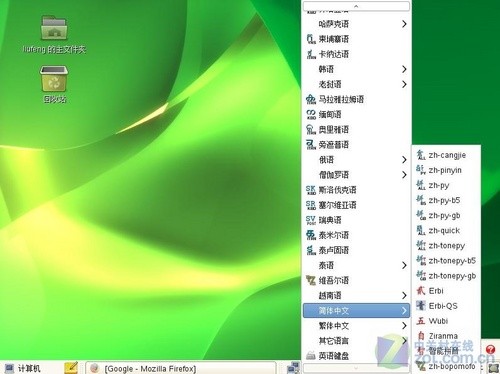The width and height of the screenshot is (500, 374).
Task: Choose the zh-py input method
Action: click(x=446, y=185)
